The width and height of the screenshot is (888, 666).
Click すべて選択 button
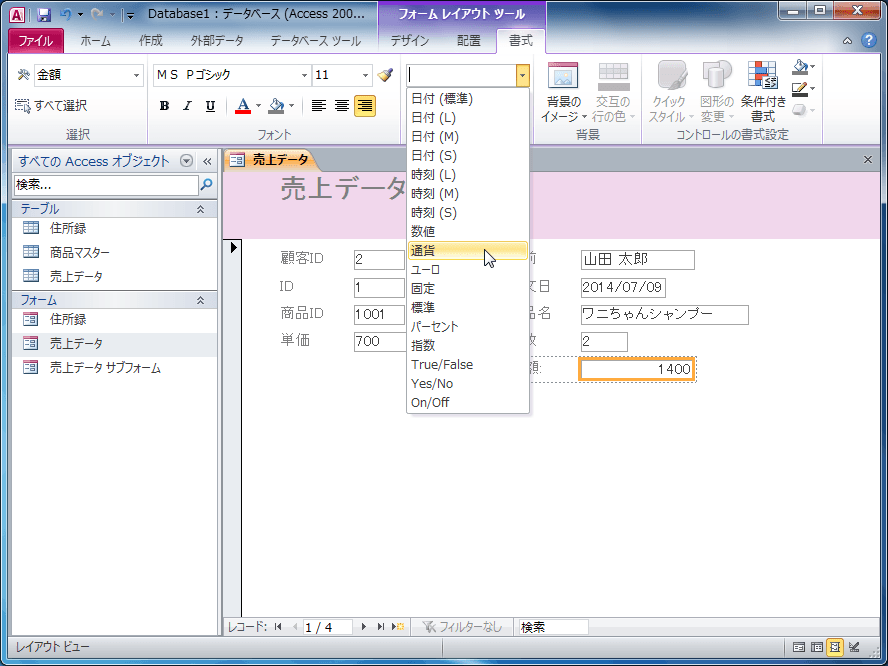(x=51, y=105)
